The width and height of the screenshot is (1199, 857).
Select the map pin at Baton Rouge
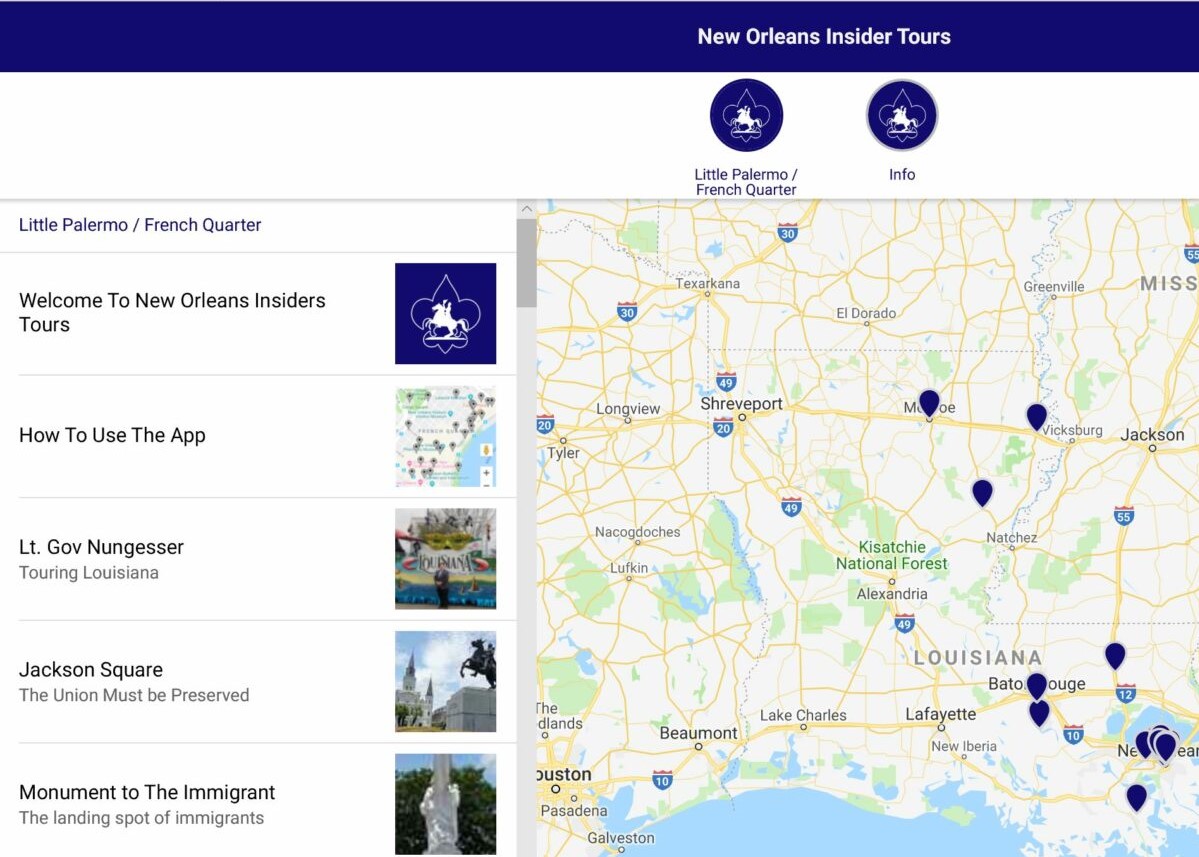(x=1036, y=685)
